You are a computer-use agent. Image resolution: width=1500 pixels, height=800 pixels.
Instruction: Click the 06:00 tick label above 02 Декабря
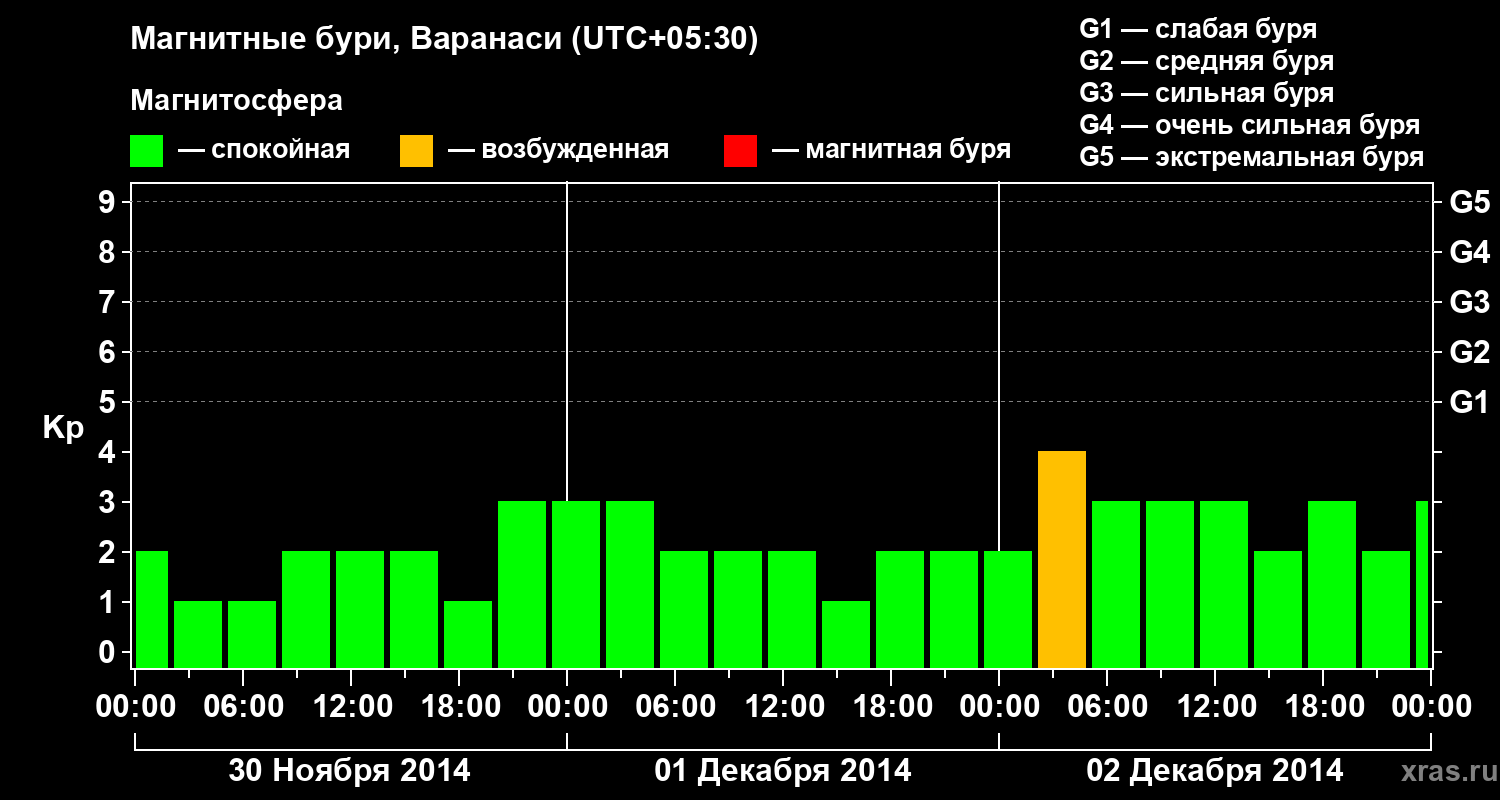point(1107,706)
